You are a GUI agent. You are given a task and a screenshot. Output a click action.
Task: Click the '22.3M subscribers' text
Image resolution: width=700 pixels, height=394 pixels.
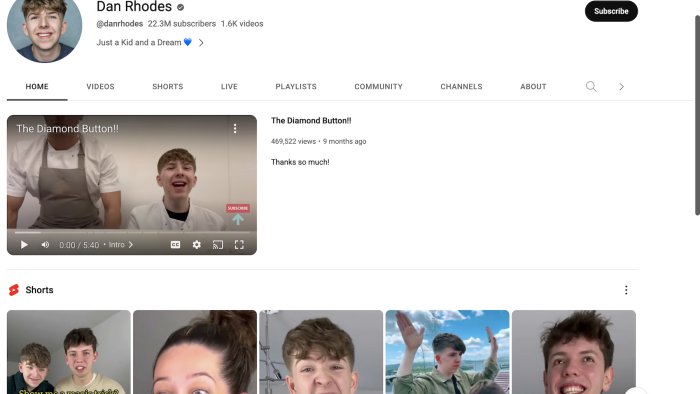pos(182,24)
